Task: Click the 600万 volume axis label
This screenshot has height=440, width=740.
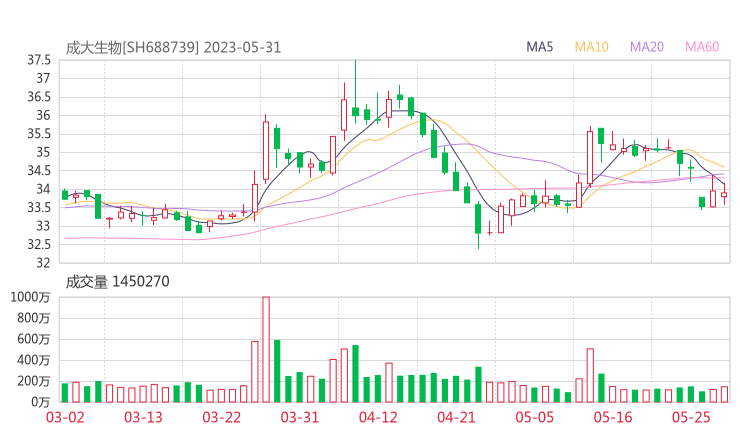Action: click(x=34, y=339)
